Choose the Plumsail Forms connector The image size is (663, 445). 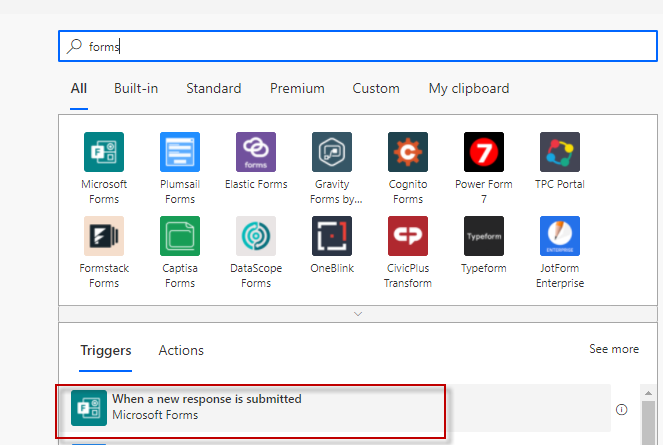(x=180, y=152)
